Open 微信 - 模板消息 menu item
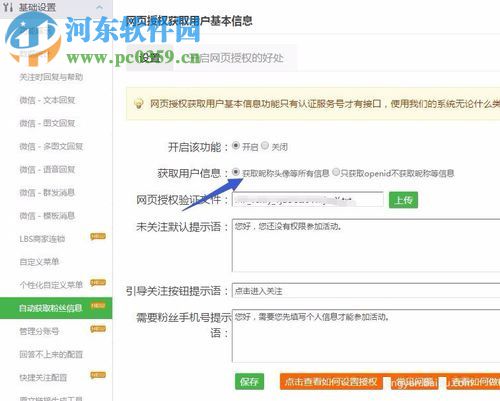Image resolution: width=500 pixels, height=401 pixels. click(47, 216)
